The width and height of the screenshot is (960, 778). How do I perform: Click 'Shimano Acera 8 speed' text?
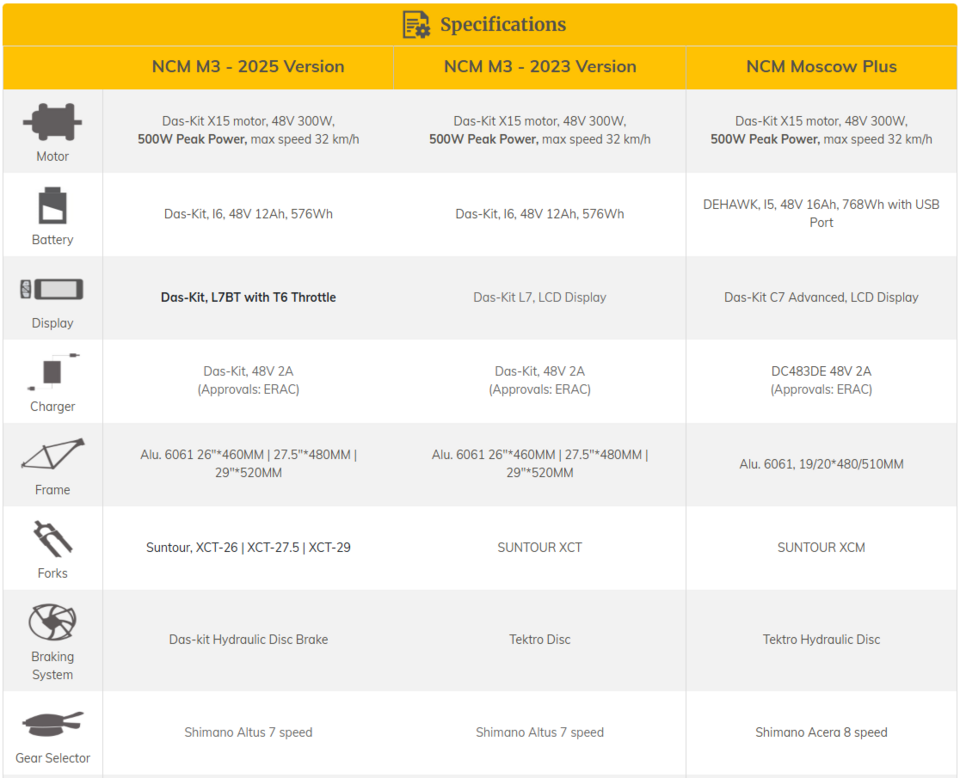pos(821,732)
